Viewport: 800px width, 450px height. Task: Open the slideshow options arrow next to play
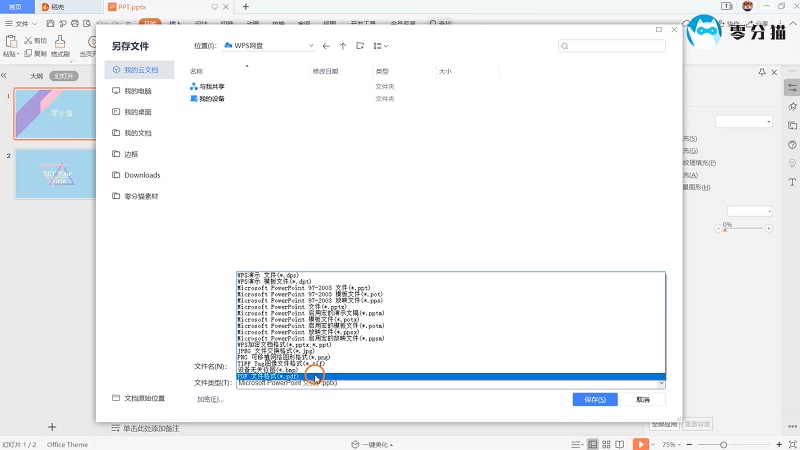tap(653, 444)
